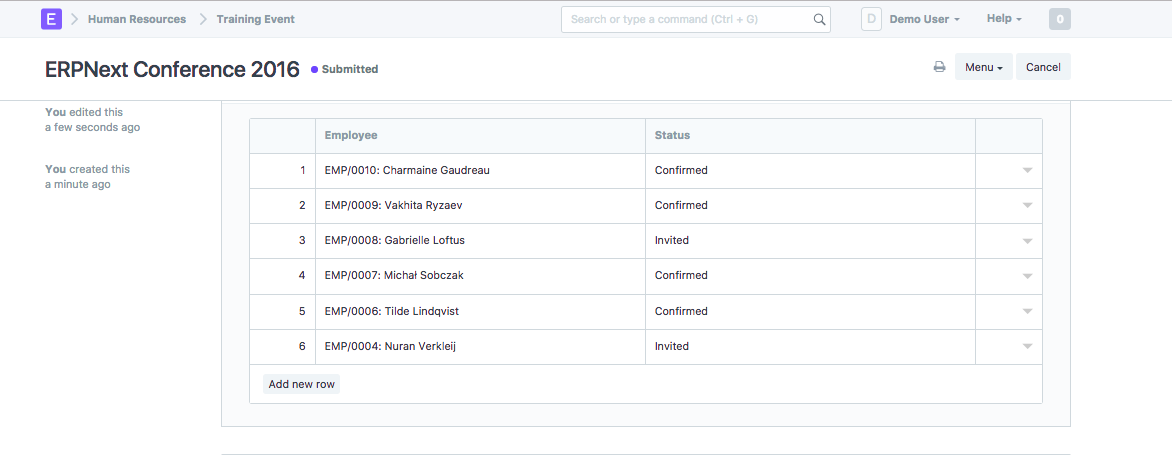This screenshot has width=1172, height=455.
Task: Select Status cell for Nuran Verkleij
Action: click(x=810, y=347)
